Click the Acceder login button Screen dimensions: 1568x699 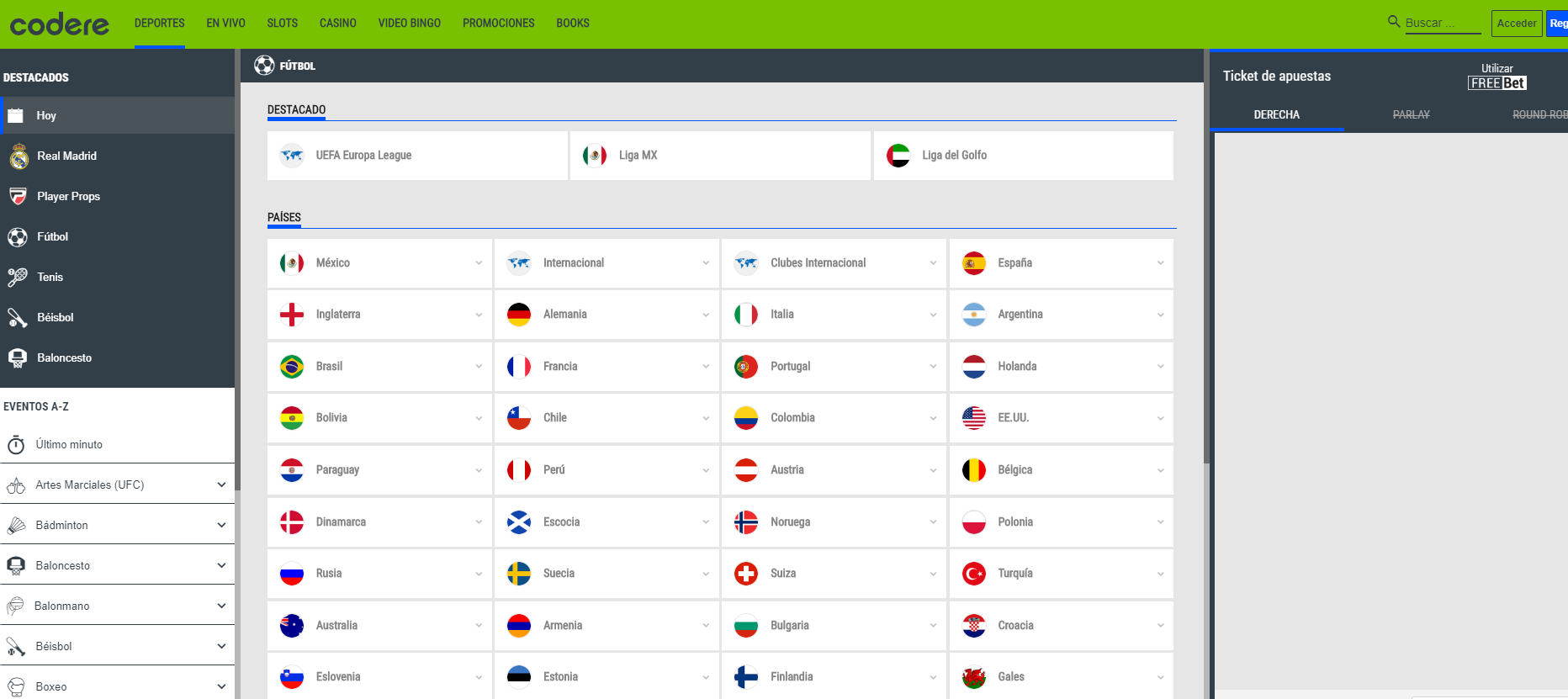[1517, 24]
